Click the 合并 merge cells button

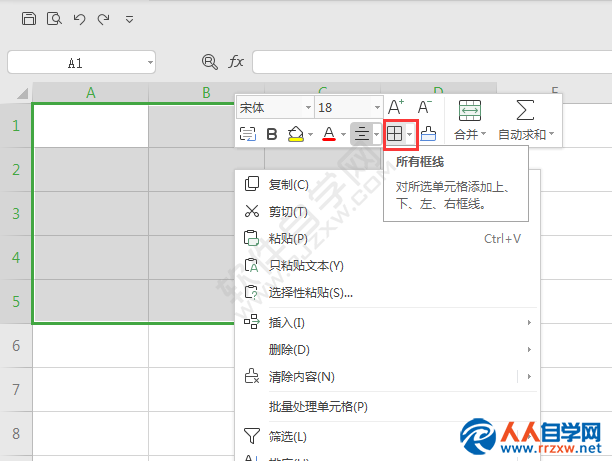tap(470, 120)
